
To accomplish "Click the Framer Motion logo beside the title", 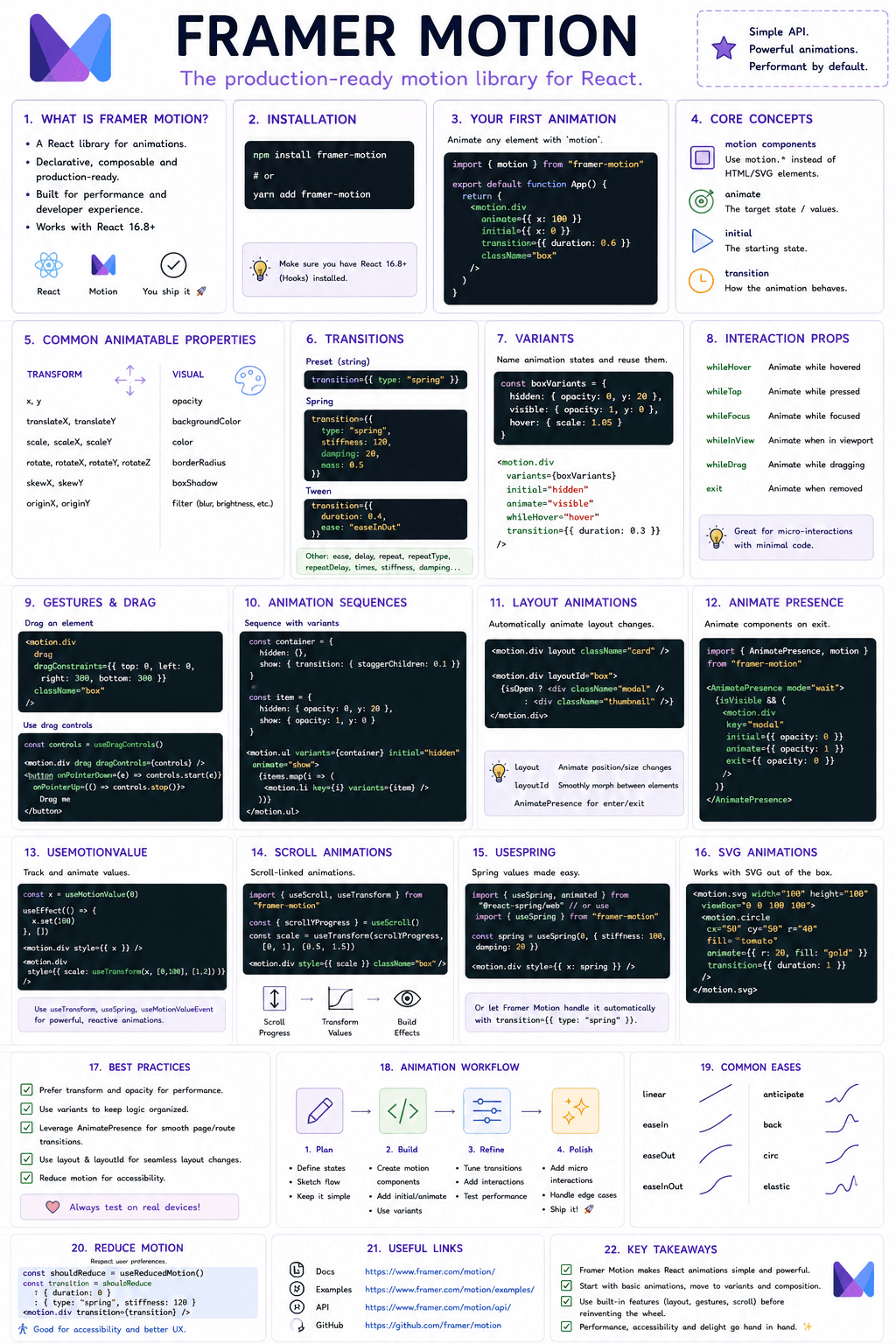I will 71,47.
